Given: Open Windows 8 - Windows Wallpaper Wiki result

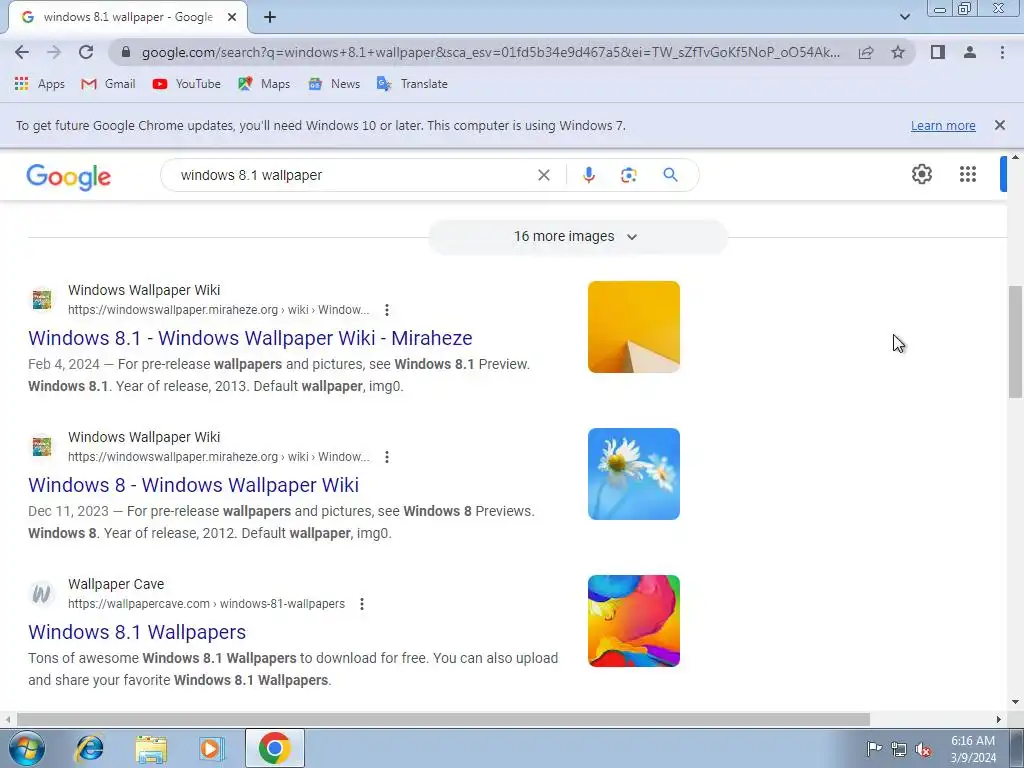Looking at the screenshot, I should coord(193,485).
